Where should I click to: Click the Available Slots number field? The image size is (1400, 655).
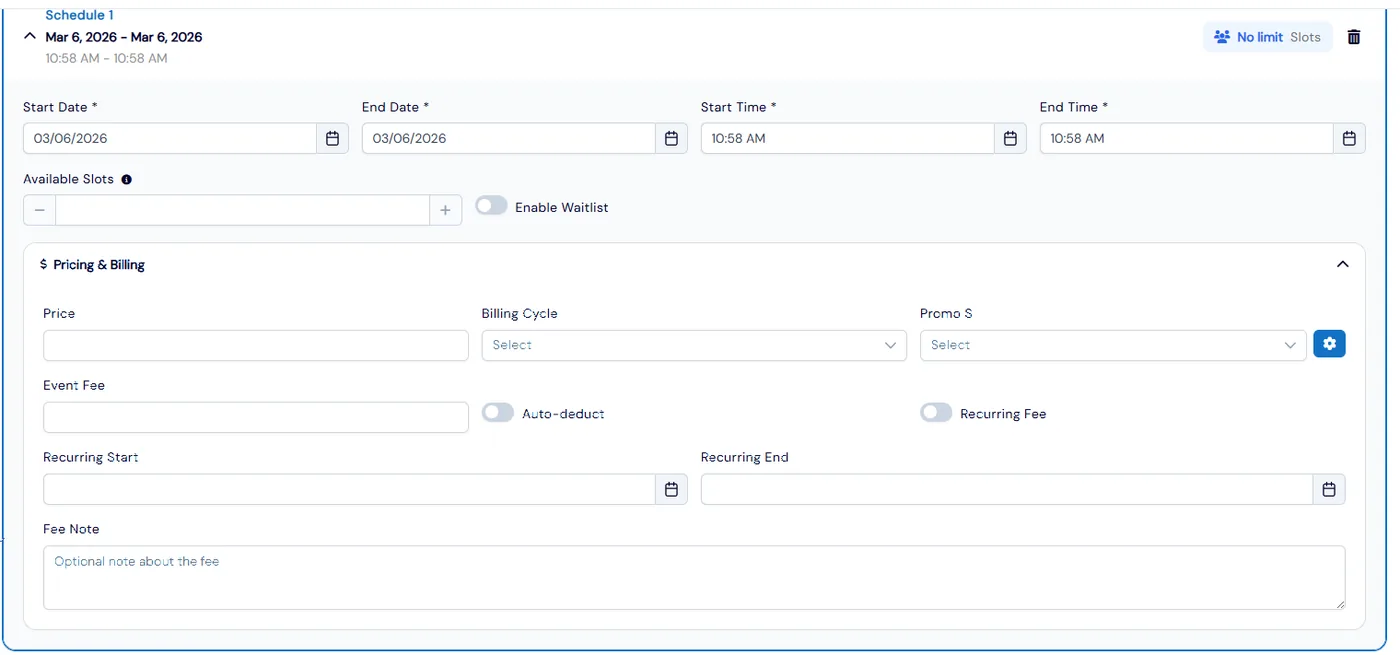243,210
